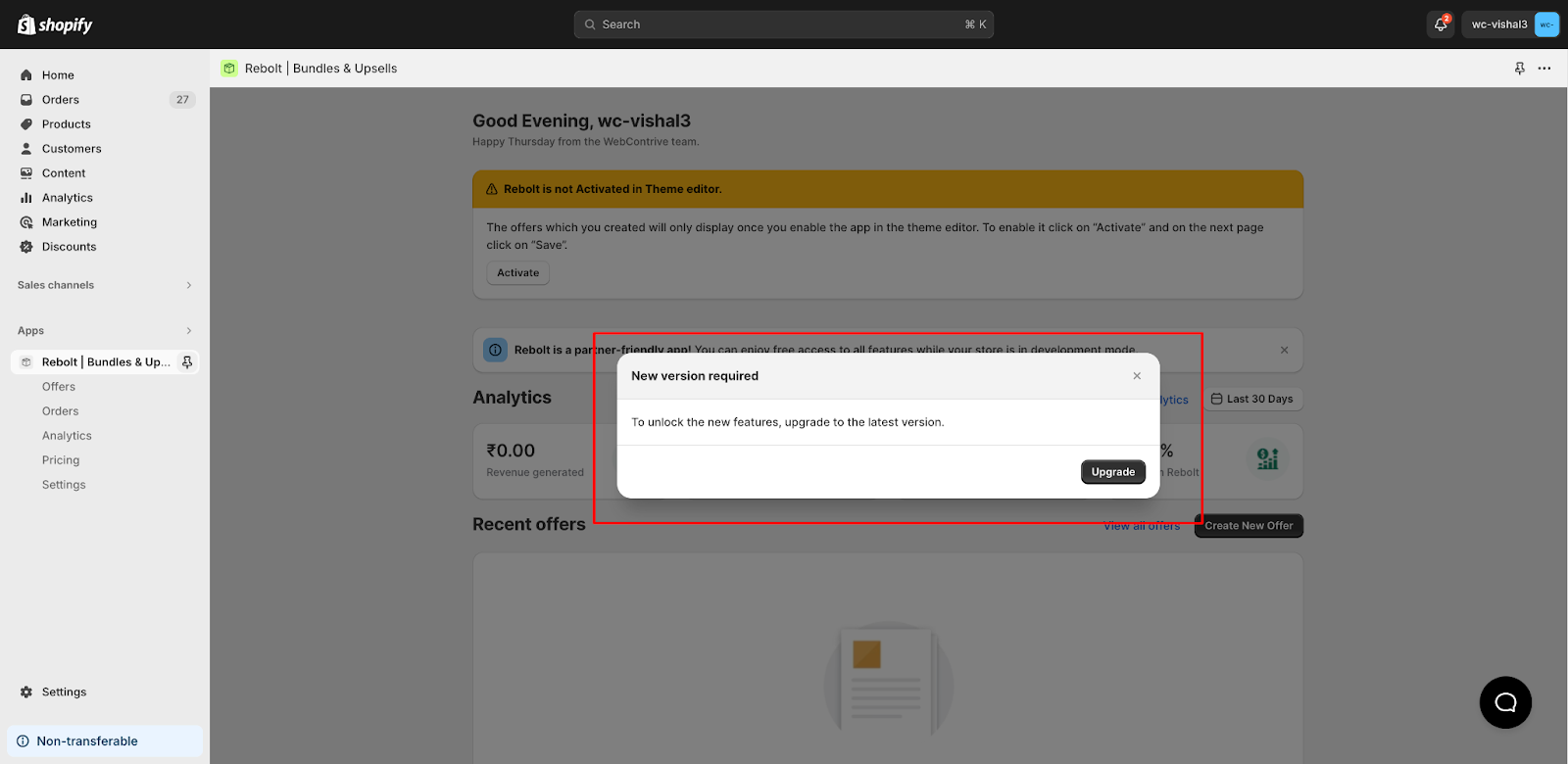Image resolution: width=1568 pixels, height=764 pixels.
Task: Unpin the Rebolt app from the sidebar
Action: 187,362
